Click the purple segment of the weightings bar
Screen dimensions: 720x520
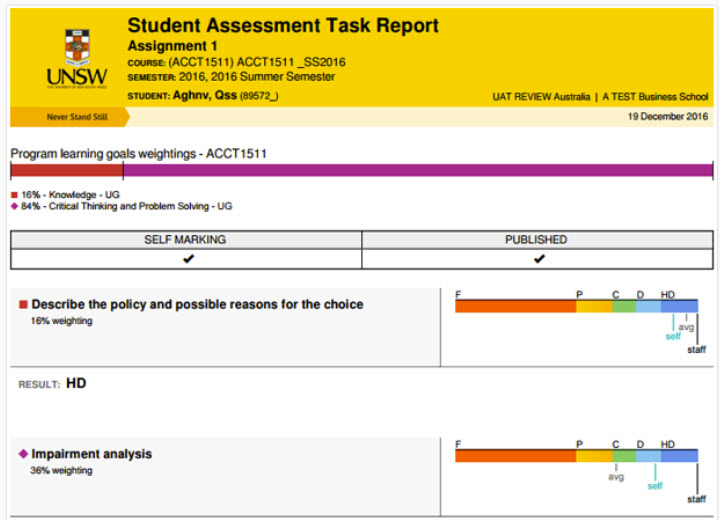click(417, 170)
